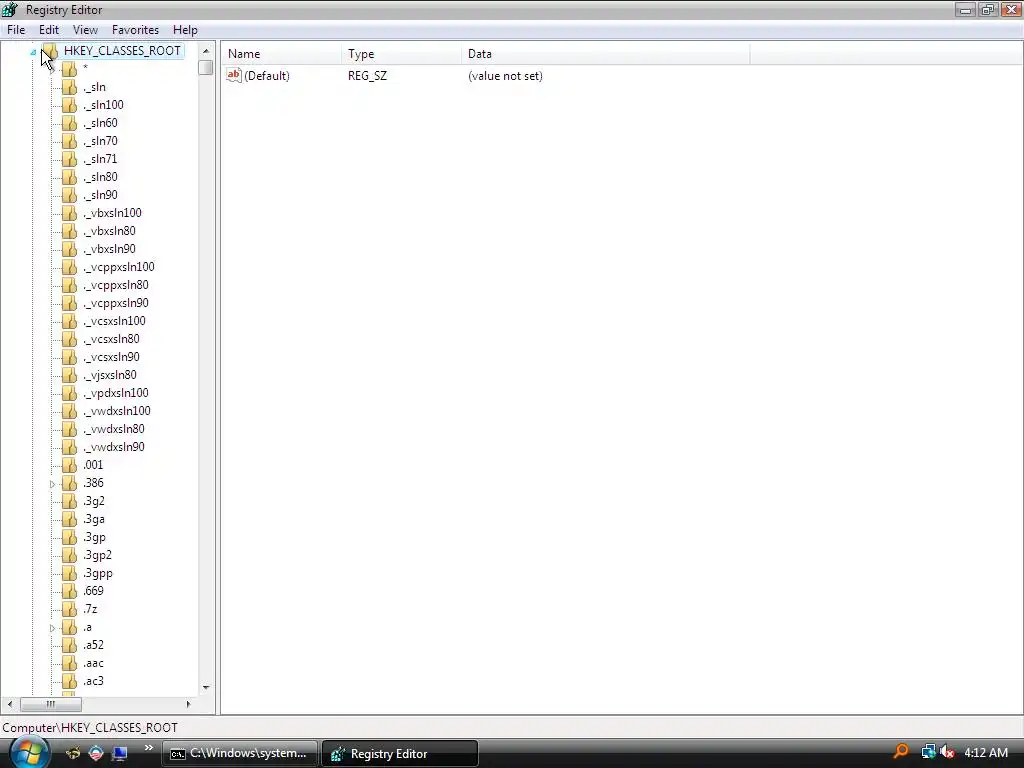Expand the .386 key

[52, 484]
